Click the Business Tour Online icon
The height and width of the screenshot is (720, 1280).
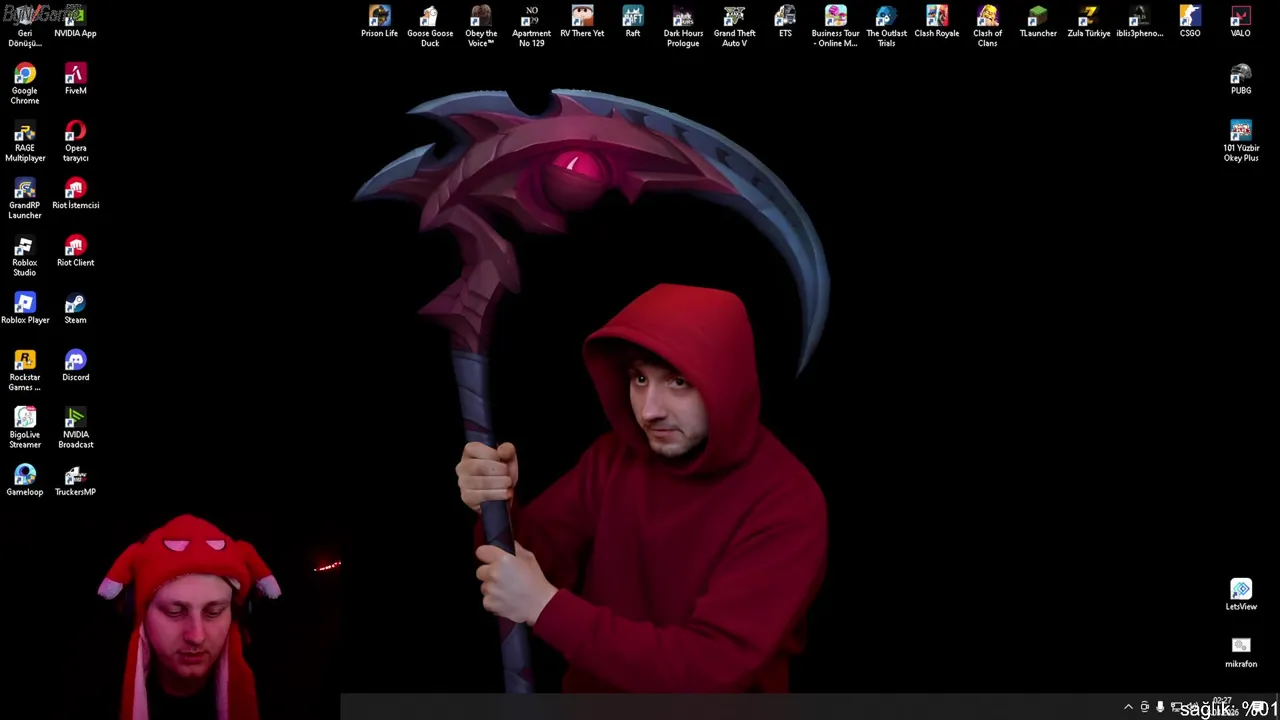click(x=835, y=27)
